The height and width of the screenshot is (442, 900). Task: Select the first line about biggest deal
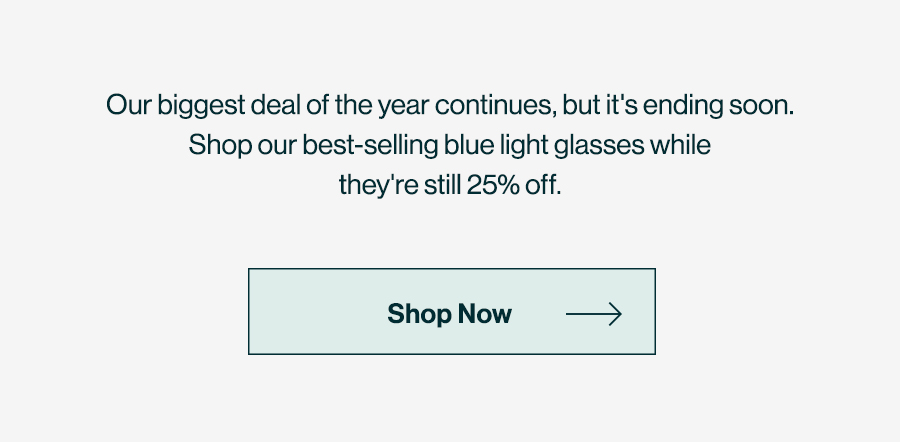(450, 106)
